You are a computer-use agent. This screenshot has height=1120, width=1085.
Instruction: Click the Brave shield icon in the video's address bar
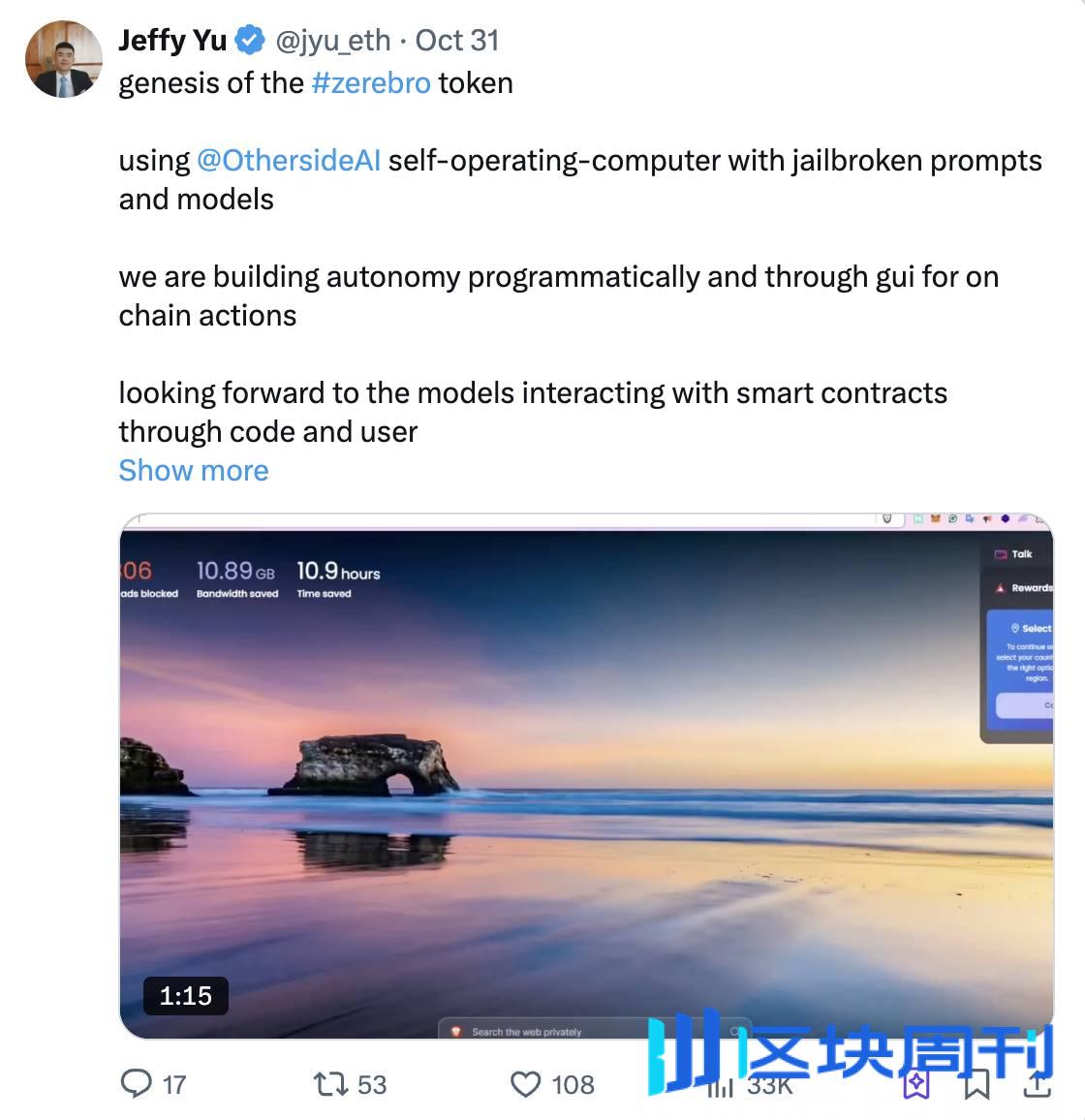click(x=887, y=518)
